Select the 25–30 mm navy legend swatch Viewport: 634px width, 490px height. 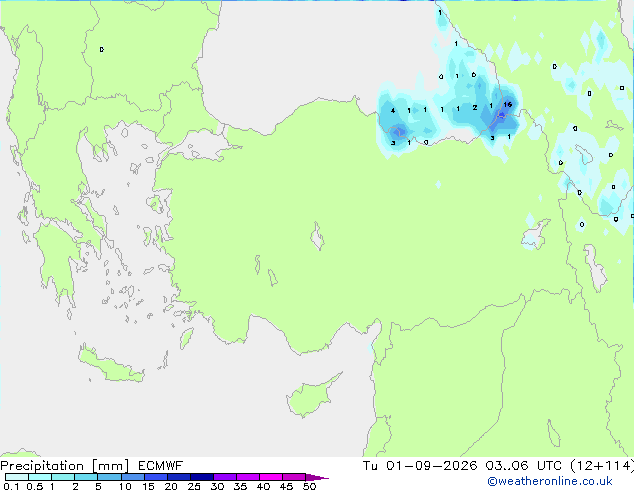coord(201,477)
